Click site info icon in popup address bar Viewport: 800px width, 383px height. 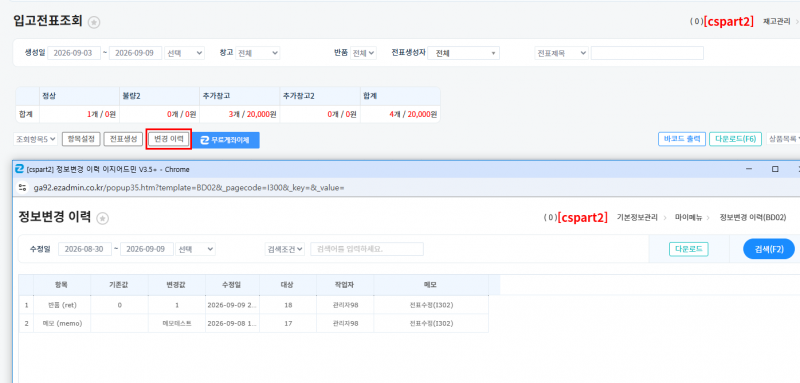point(22,188)
